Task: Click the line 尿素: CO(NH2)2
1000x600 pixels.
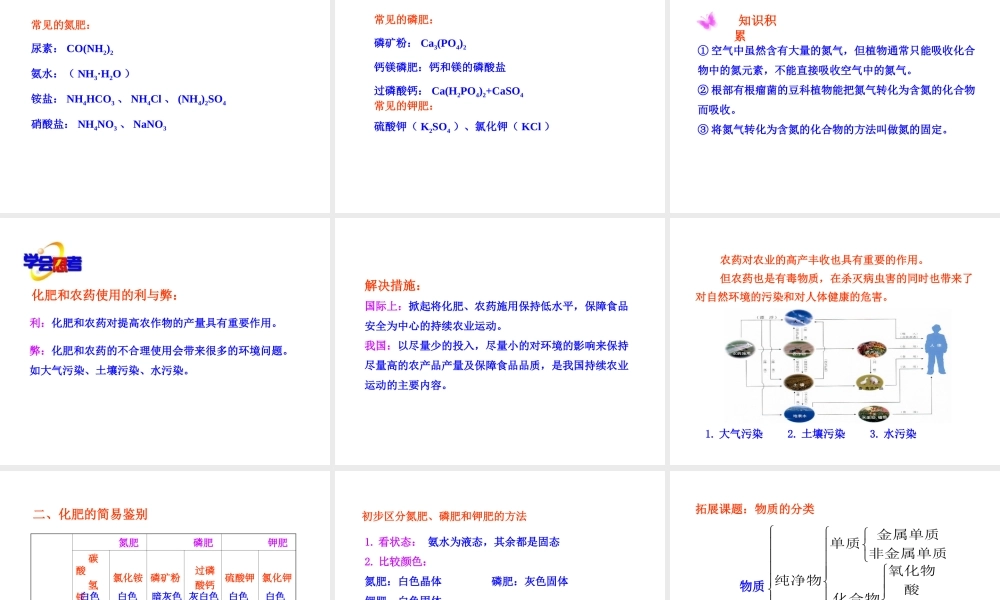Action: (72, 48)
